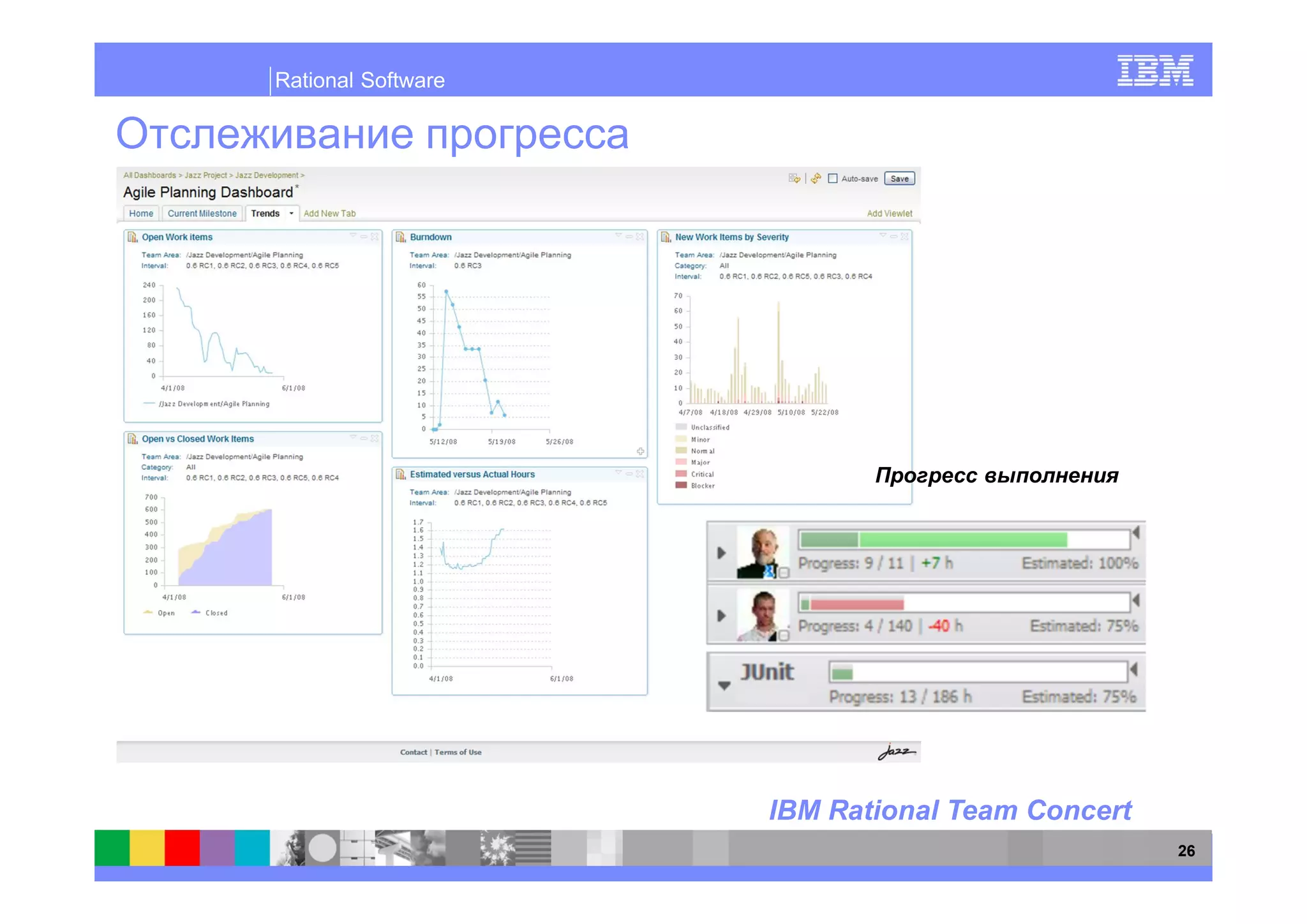Minimize the New Work Items by Severity viewlet
The height and width of the screenshot is (924, 1307).
point(894,237)
